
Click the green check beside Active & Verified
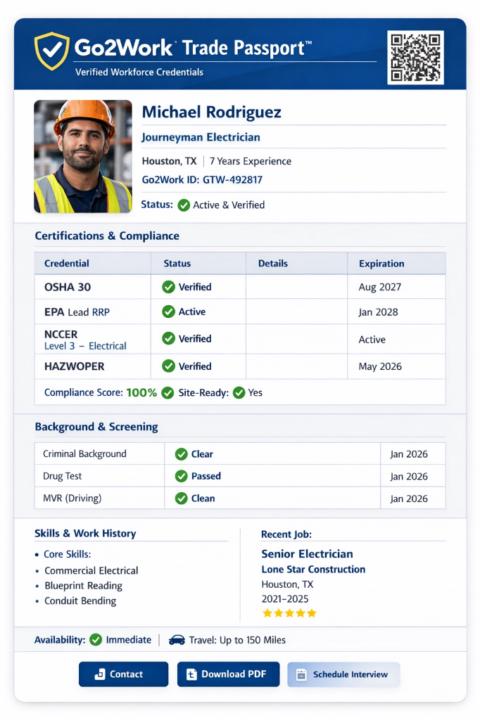coord(184,205)
